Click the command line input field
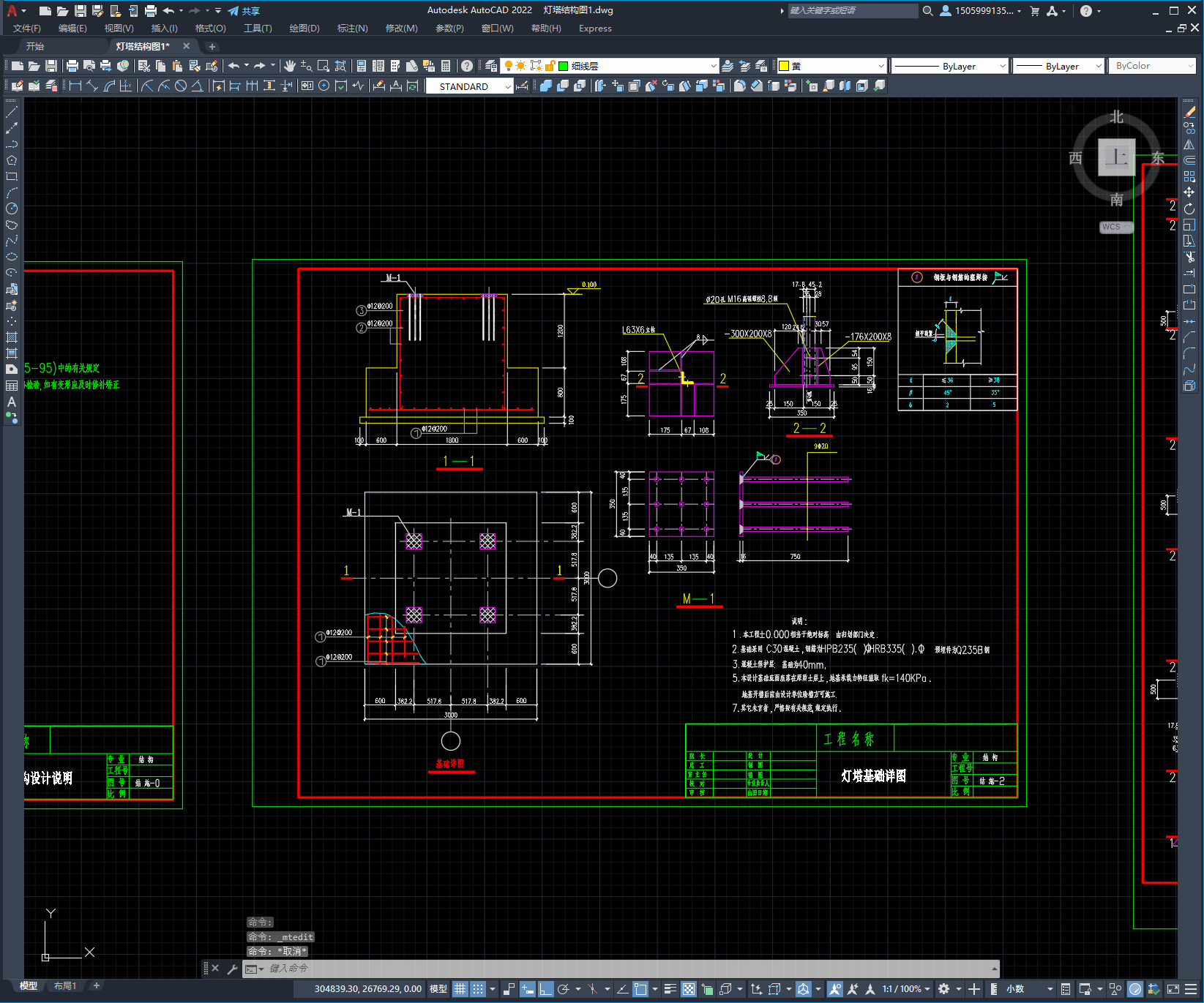Viewport: 1204px width, 1003px height. (x=622, y=969)
